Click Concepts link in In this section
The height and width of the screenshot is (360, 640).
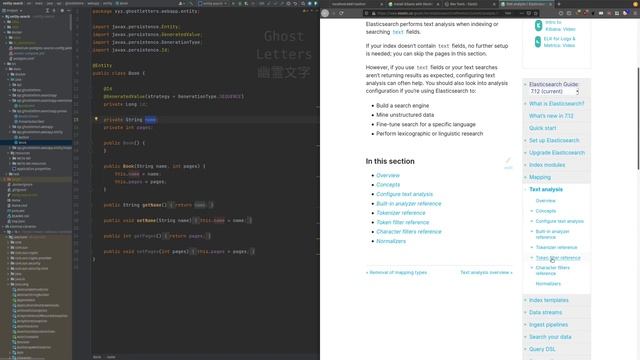click(388, 185)
